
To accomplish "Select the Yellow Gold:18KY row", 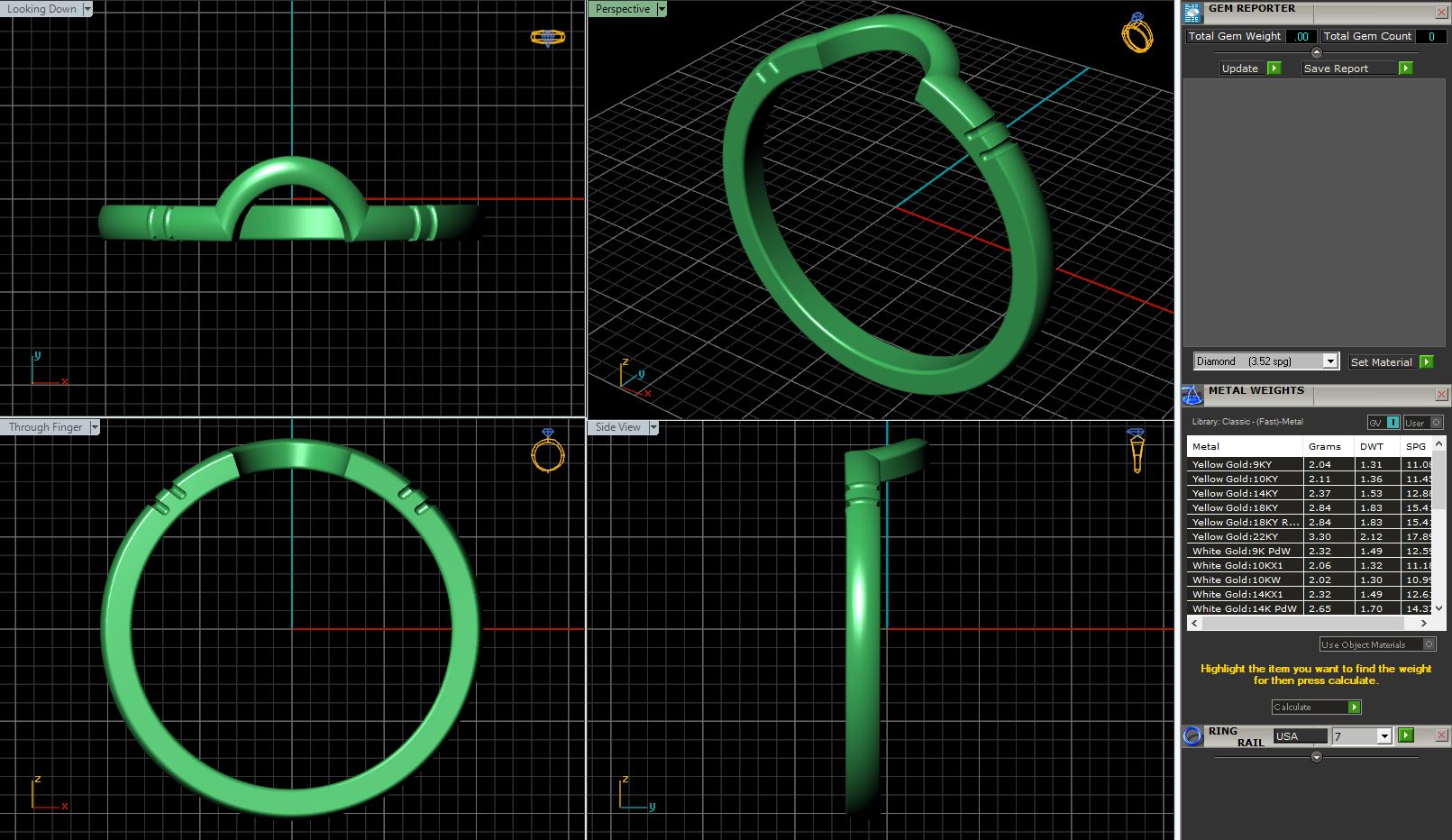I will pyautogui.click(x=1244, y=507).
